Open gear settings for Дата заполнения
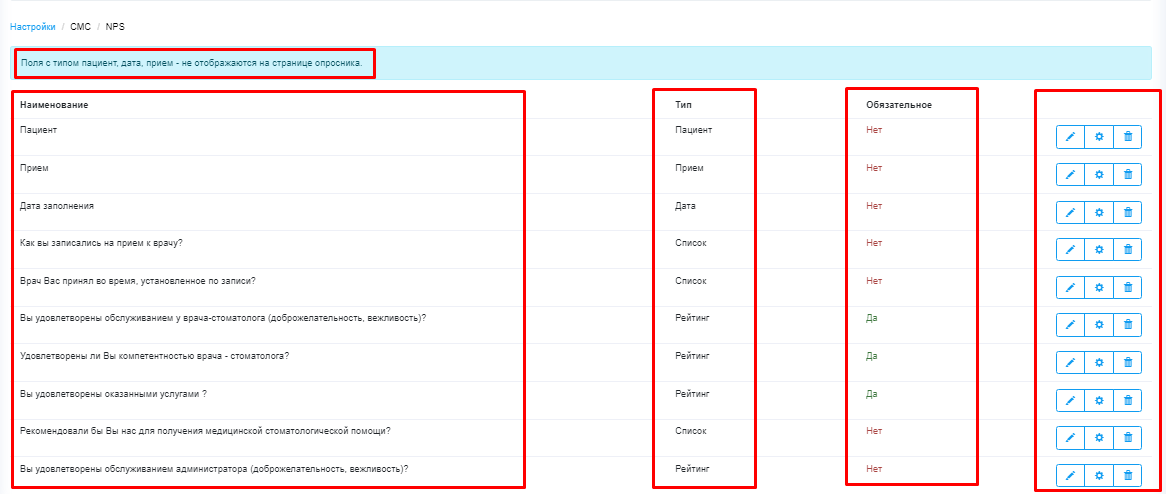Viewport: 1166px width, 494px height. pyautogui.click(x=1099, y=212)
